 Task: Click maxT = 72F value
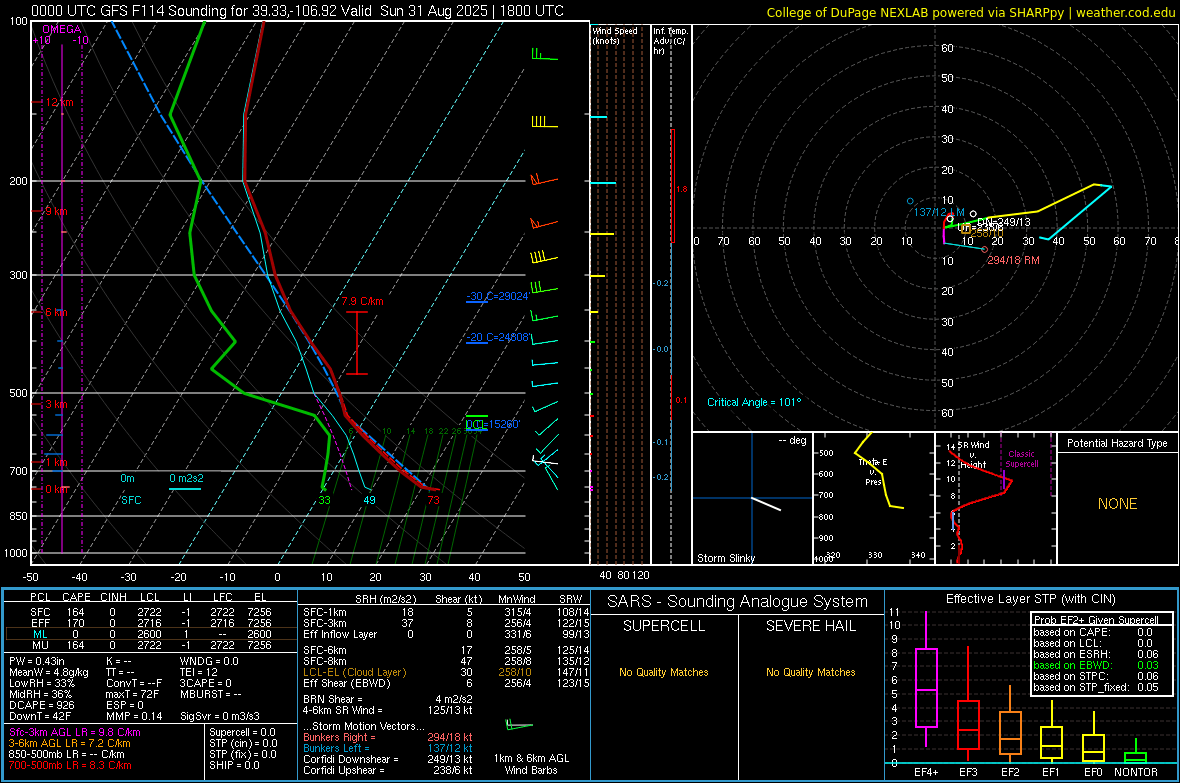pyautogui.click(x=132, y=694)
